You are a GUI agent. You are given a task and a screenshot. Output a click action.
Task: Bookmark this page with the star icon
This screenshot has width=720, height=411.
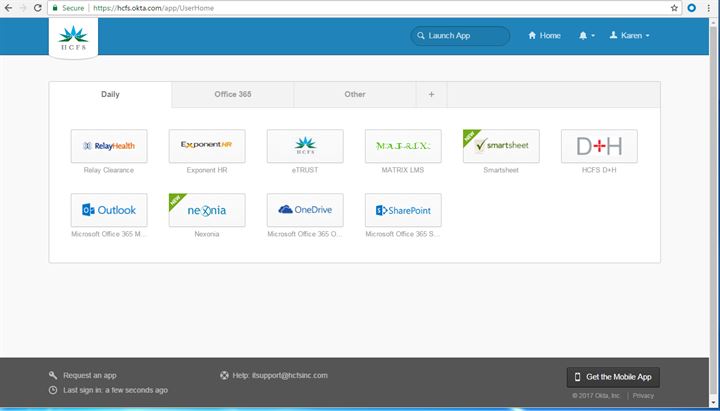click(675, 7)
